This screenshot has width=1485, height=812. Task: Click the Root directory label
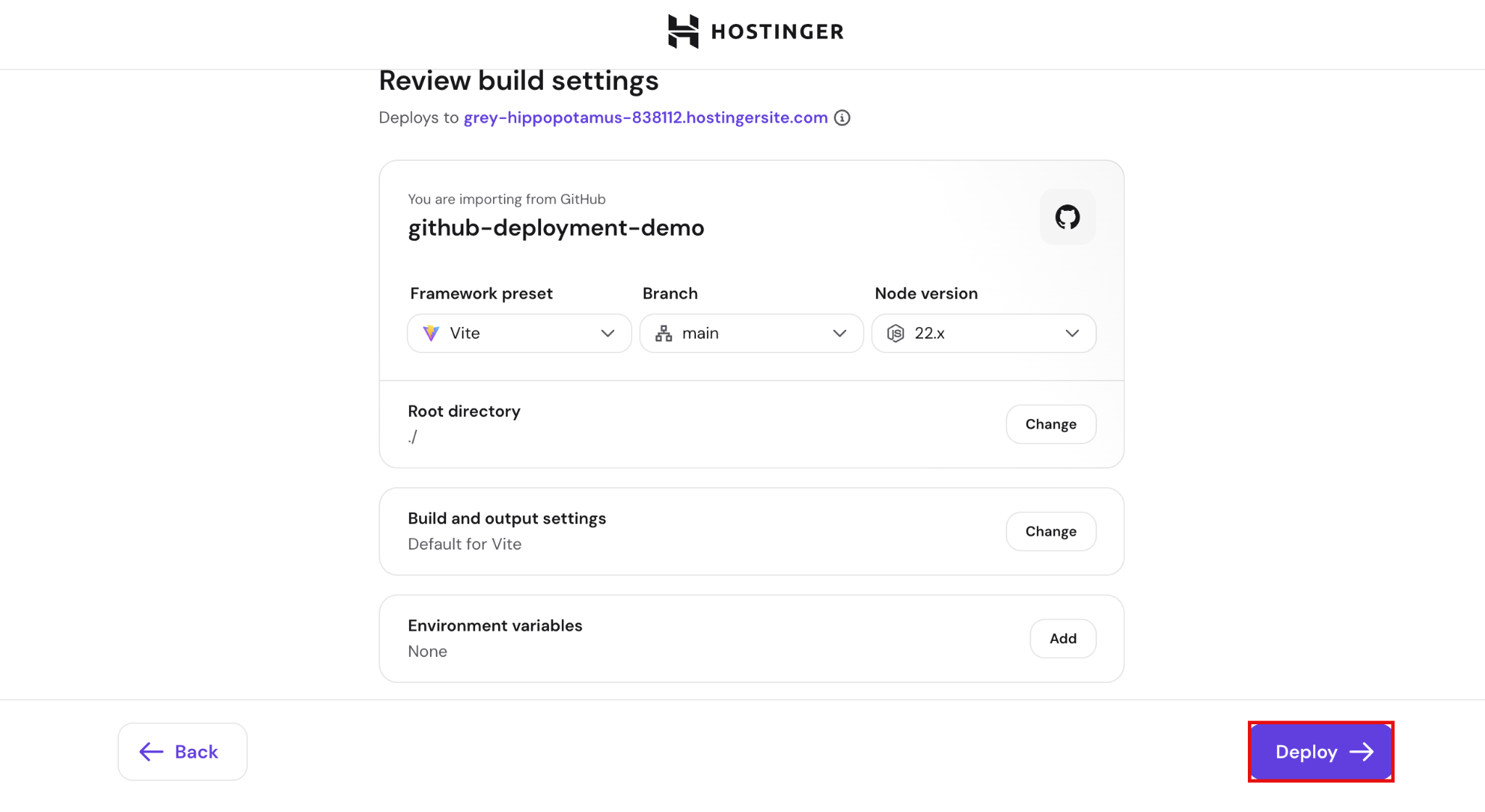(464, 411)
